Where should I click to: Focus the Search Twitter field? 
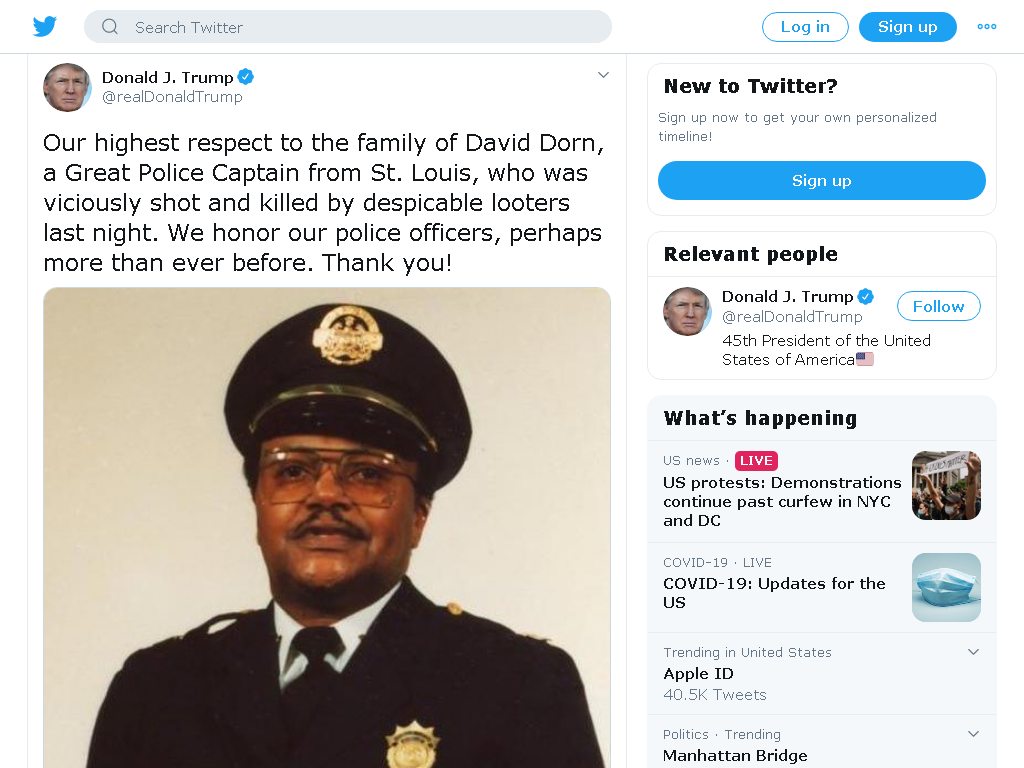pos(347,27)
